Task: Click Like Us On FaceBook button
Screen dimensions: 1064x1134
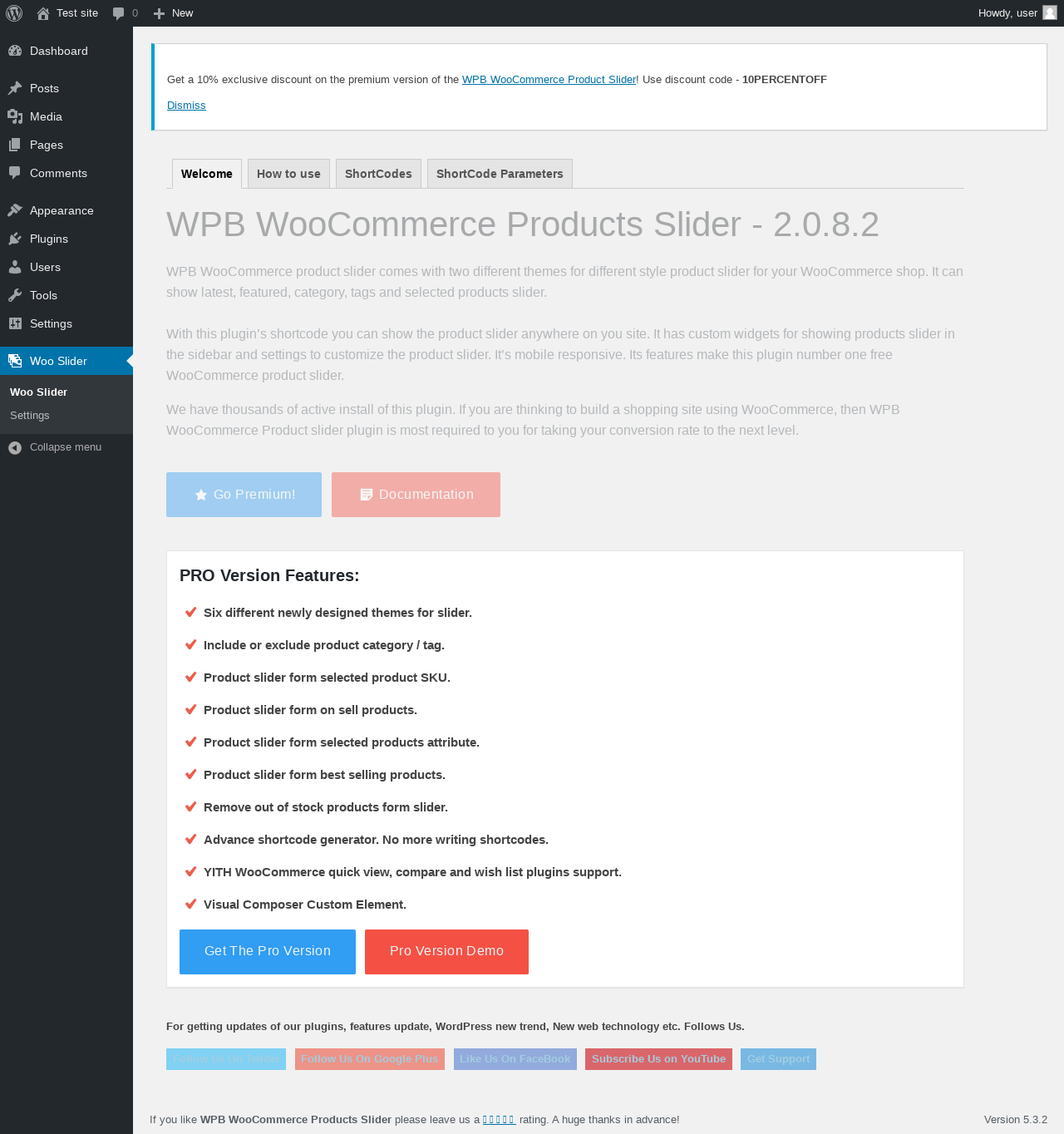Action: [515, 1059]
